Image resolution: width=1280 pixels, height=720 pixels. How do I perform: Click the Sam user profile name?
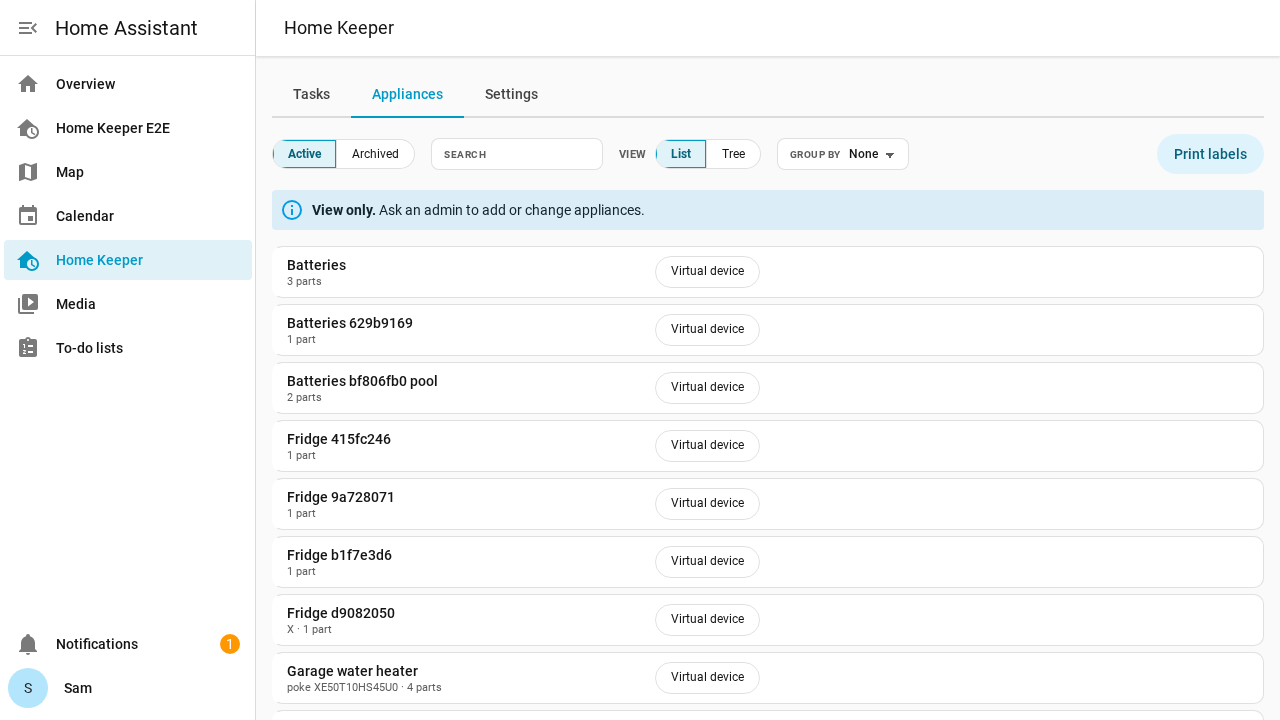pos(78,688)
